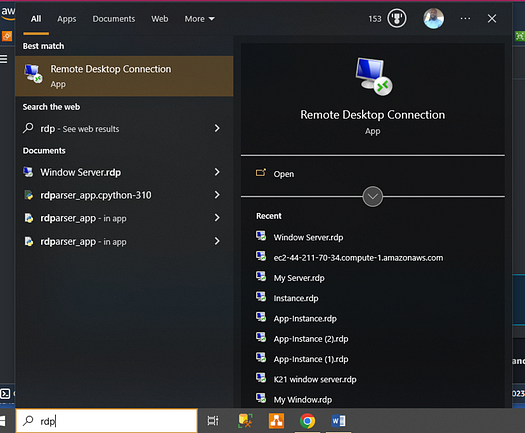
Task: Open the user profile avatar
Action: (x=433, y=18)
